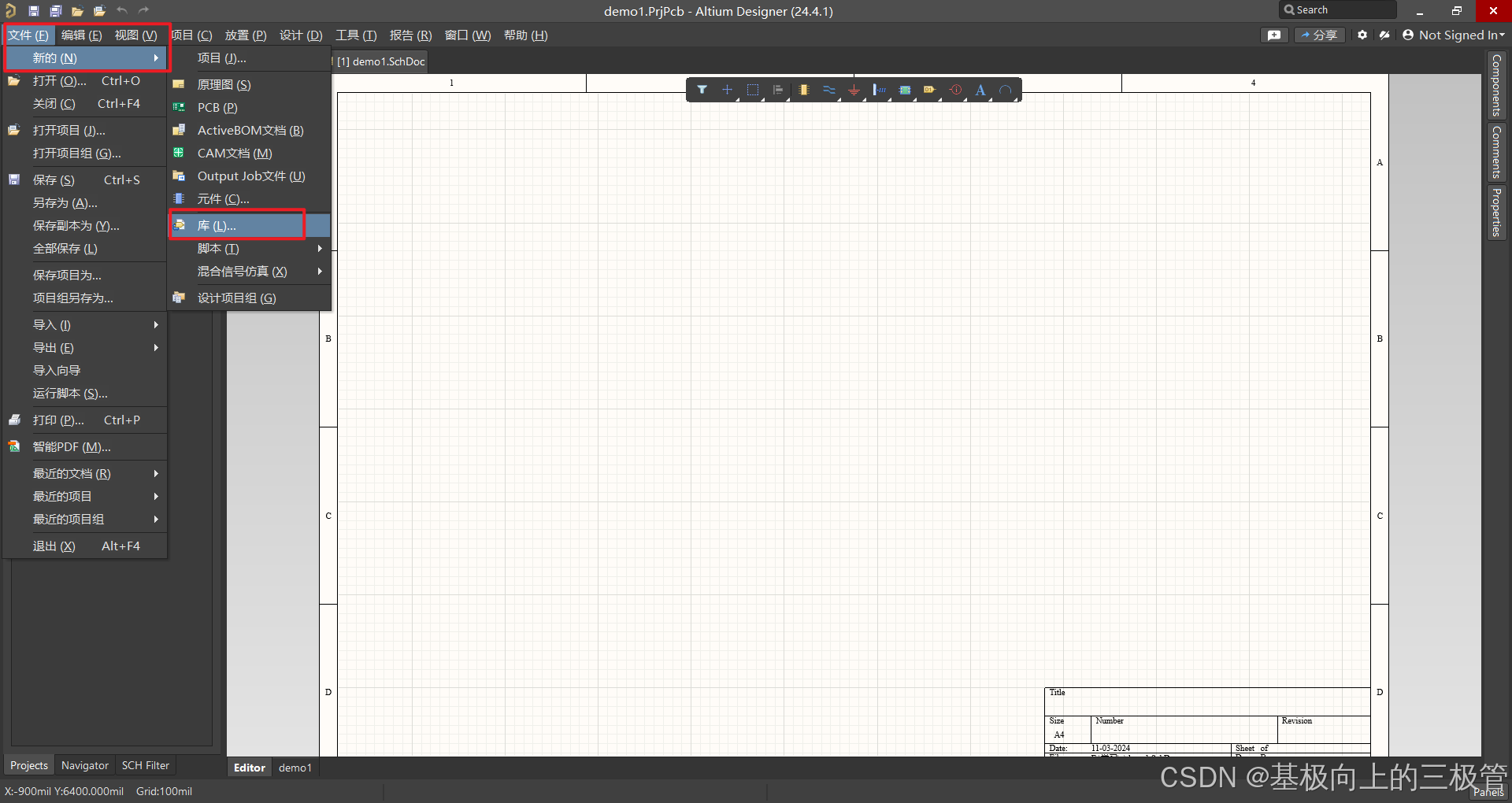
Task: Select the align objects tool
Action: (x=778, y=90)
